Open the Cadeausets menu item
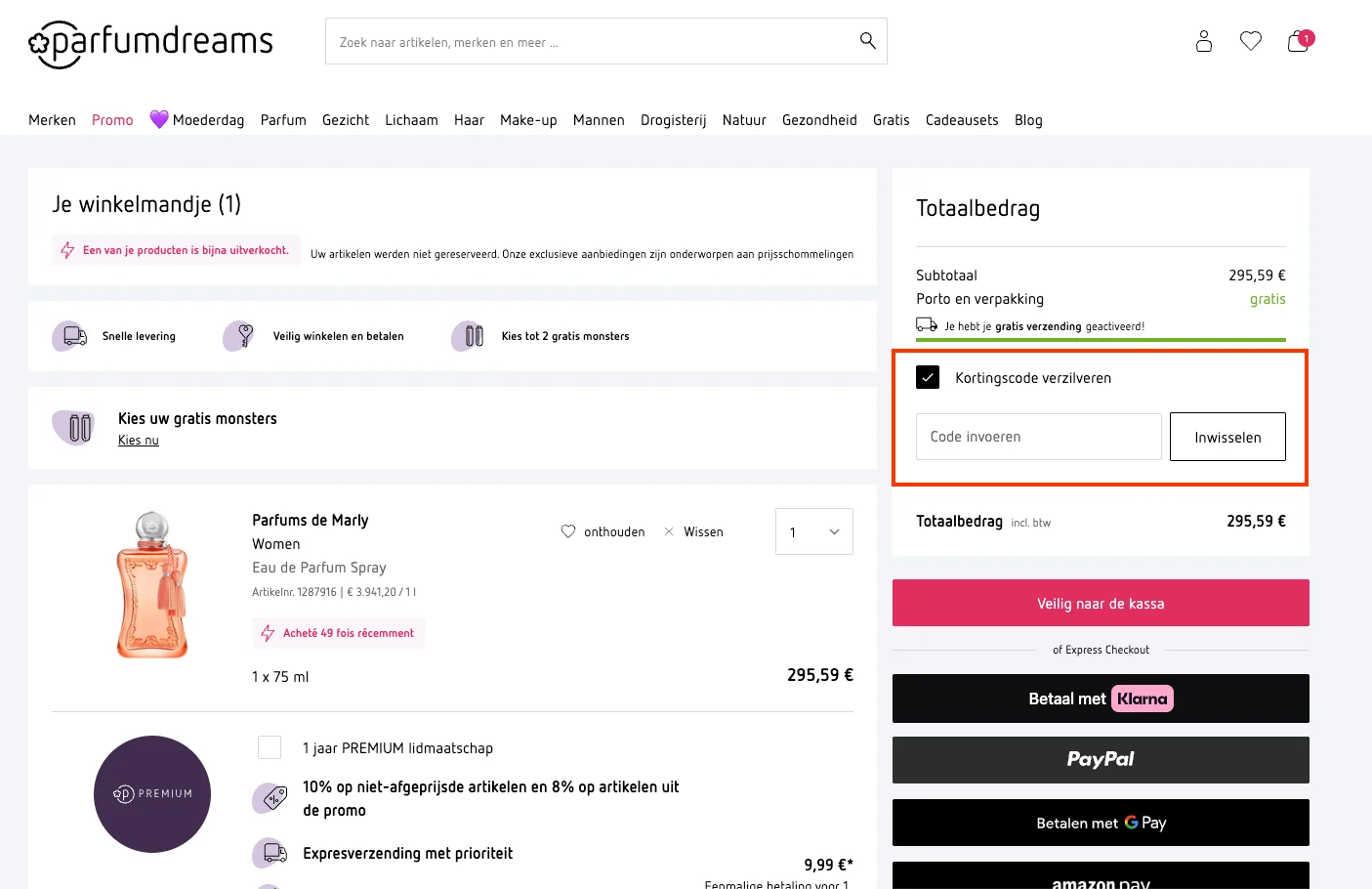This screenshot has height=889, width=1372. pos(962,120)
